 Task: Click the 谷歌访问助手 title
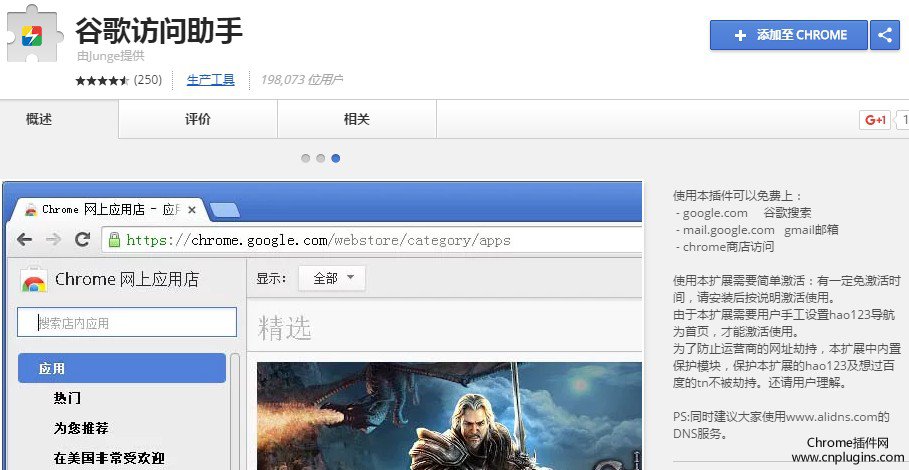(x=158, y=30)
